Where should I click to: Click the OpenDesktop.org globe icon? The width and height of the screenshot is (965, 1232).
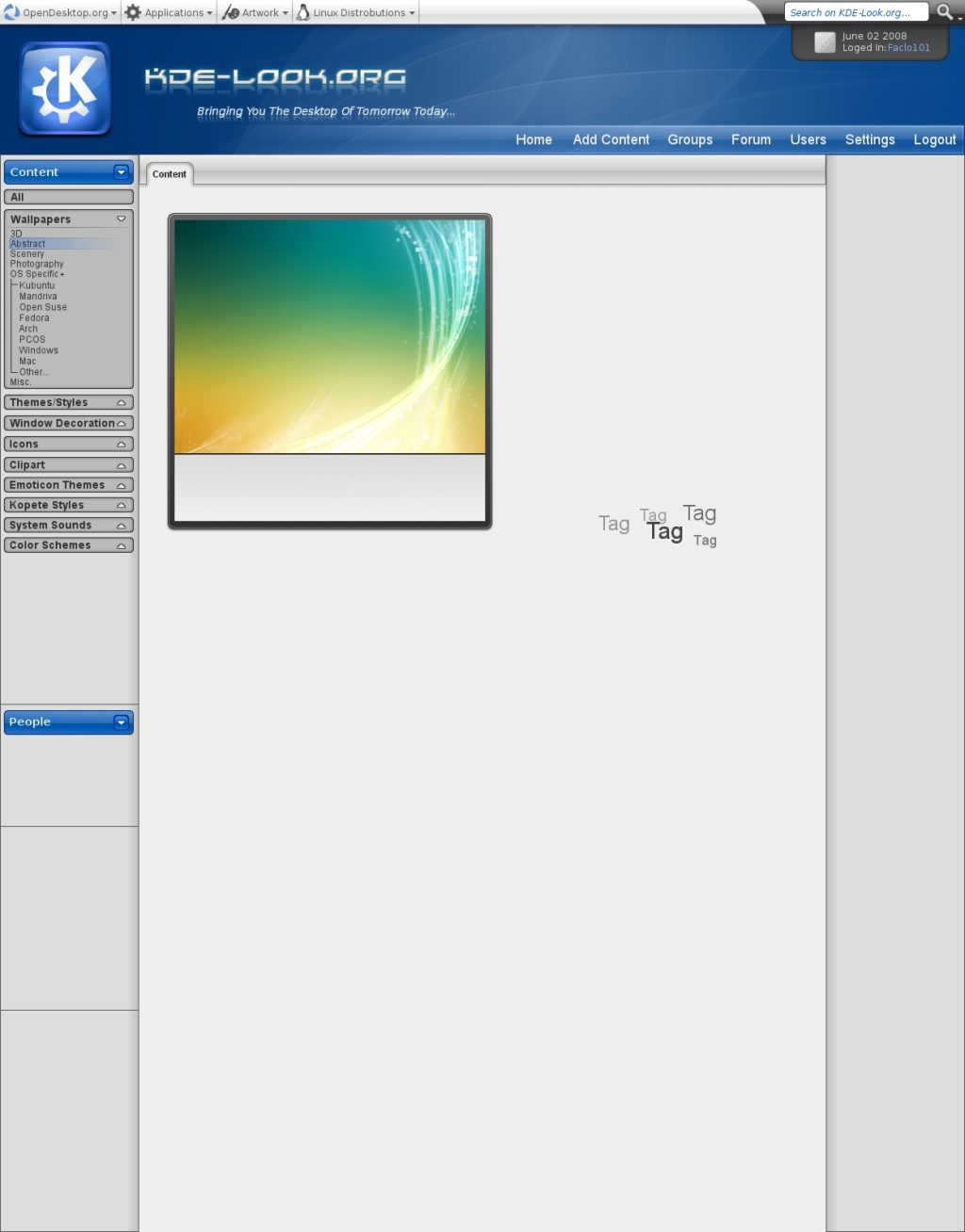coord(11,12)
